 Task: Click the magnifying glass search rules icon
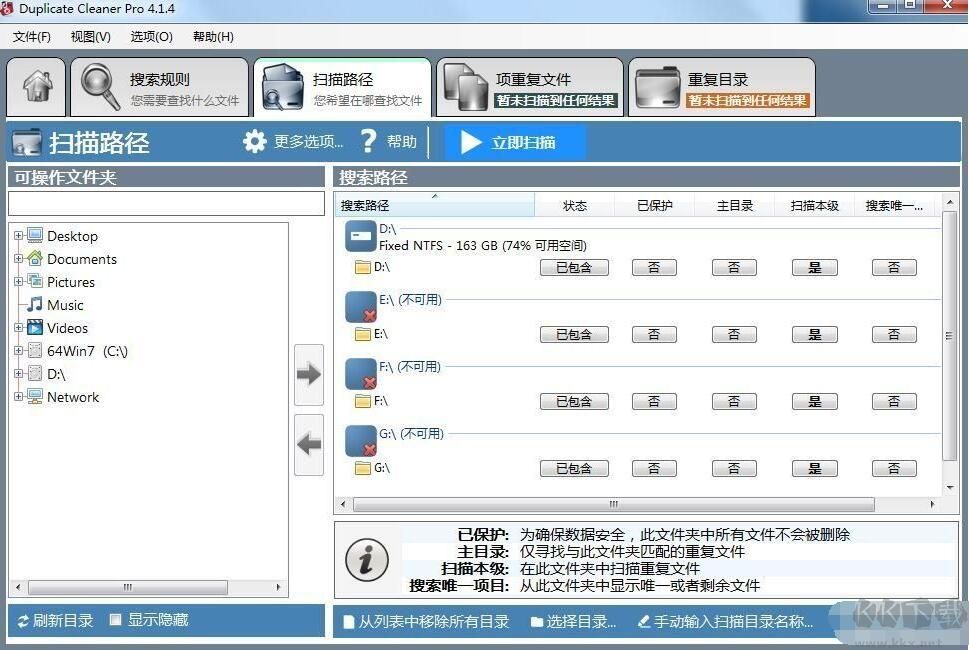[96, 87]
